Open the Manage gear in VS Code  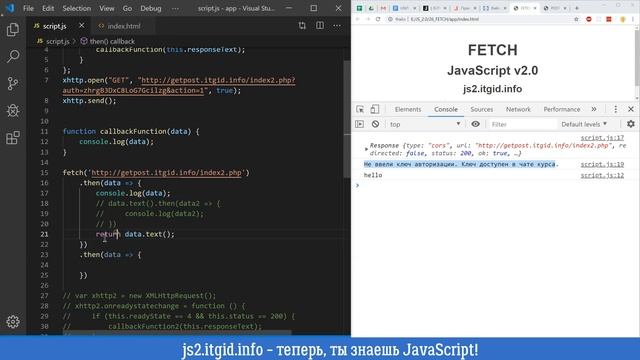(x=13, y=322)
